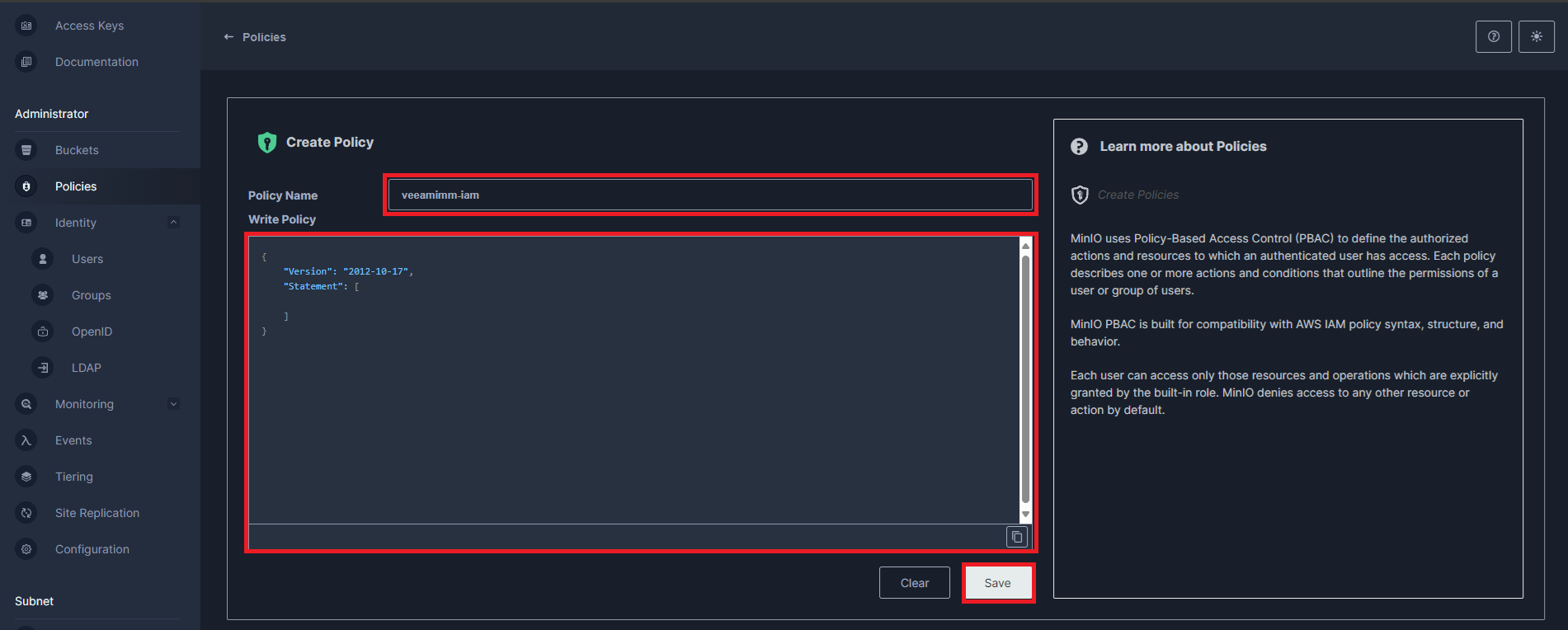Click the Learn more question mark icon

coord(1079,147)
